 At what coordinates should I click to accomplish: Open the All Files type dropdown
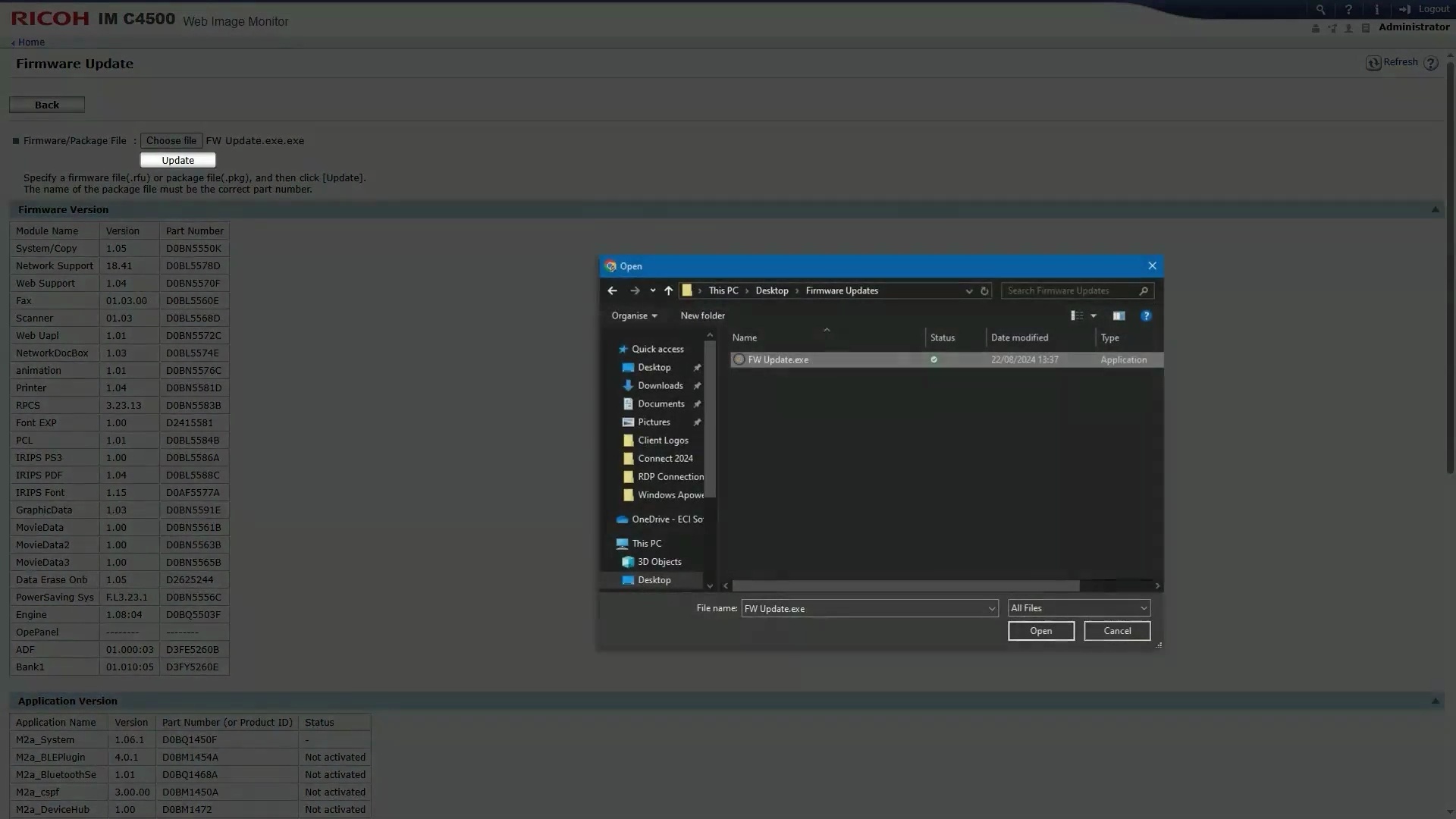pos(1078,608)
